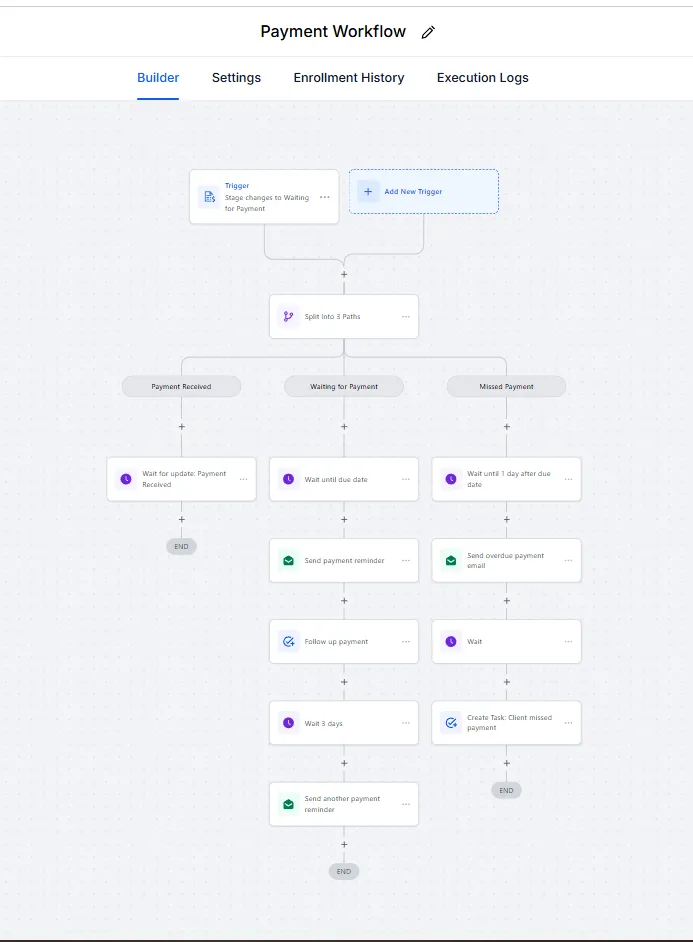Viewport: 693px width, 942px height.
Task: Add a step below Waiting for Payment label
Action: point(344,427)
